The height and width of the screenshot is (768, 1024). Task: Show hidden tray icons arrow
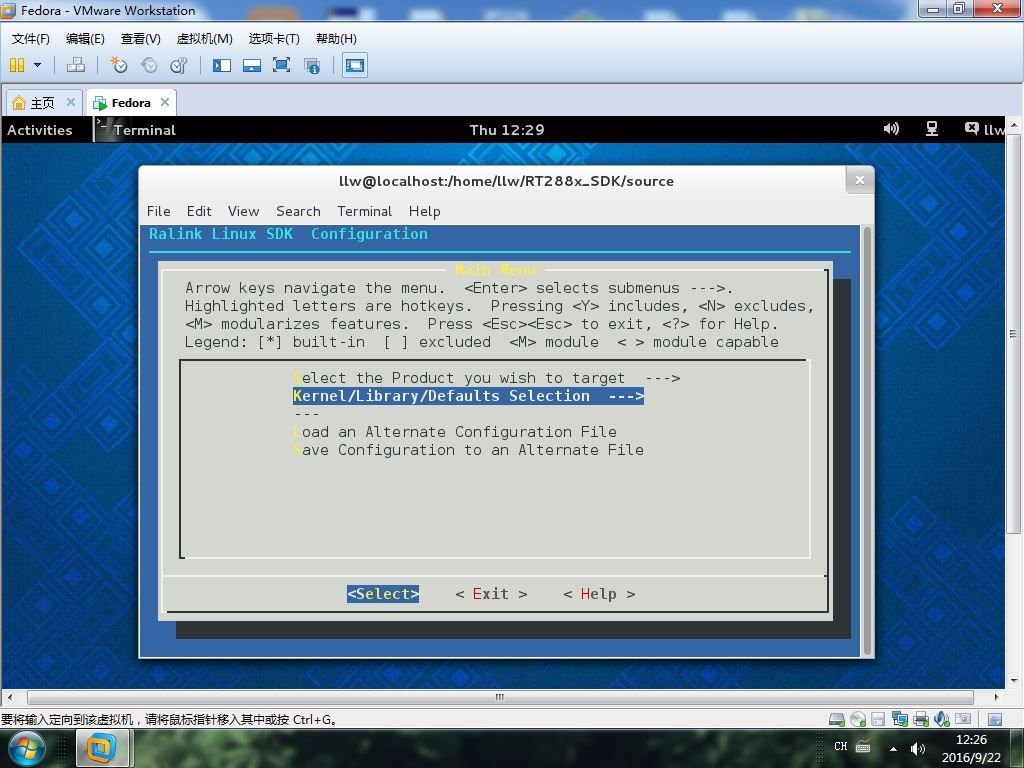[x=893, y=748]
